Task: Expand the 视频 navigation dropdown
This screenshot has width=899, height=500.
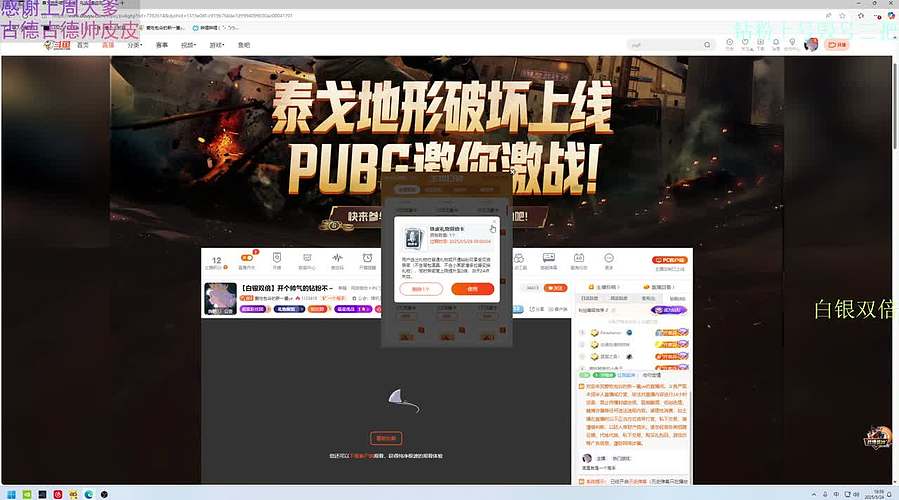Action: point(188,45)
